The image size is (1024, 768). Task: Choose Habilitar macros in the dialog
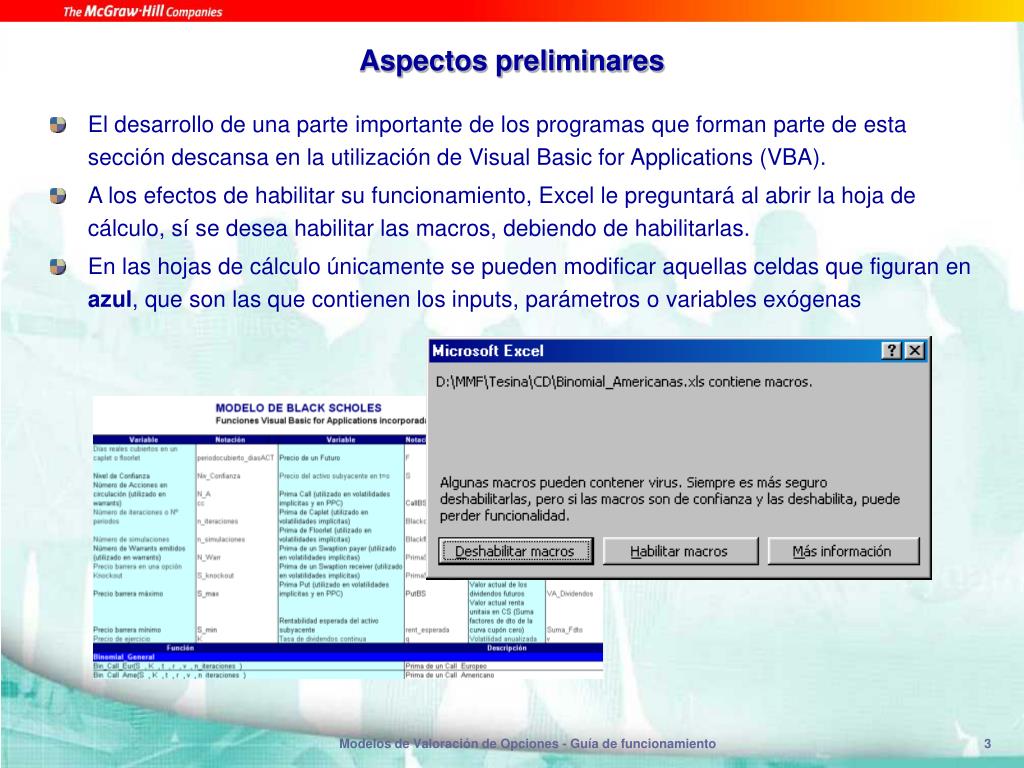point(680,551)
